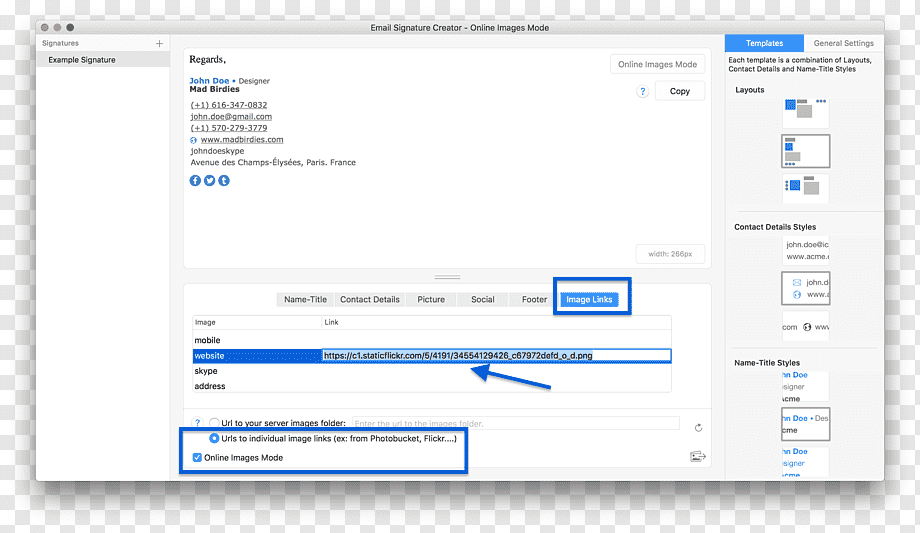Click the Facebook icon in the signature preview
Viewport: 920px width, 533px height.
195,181
